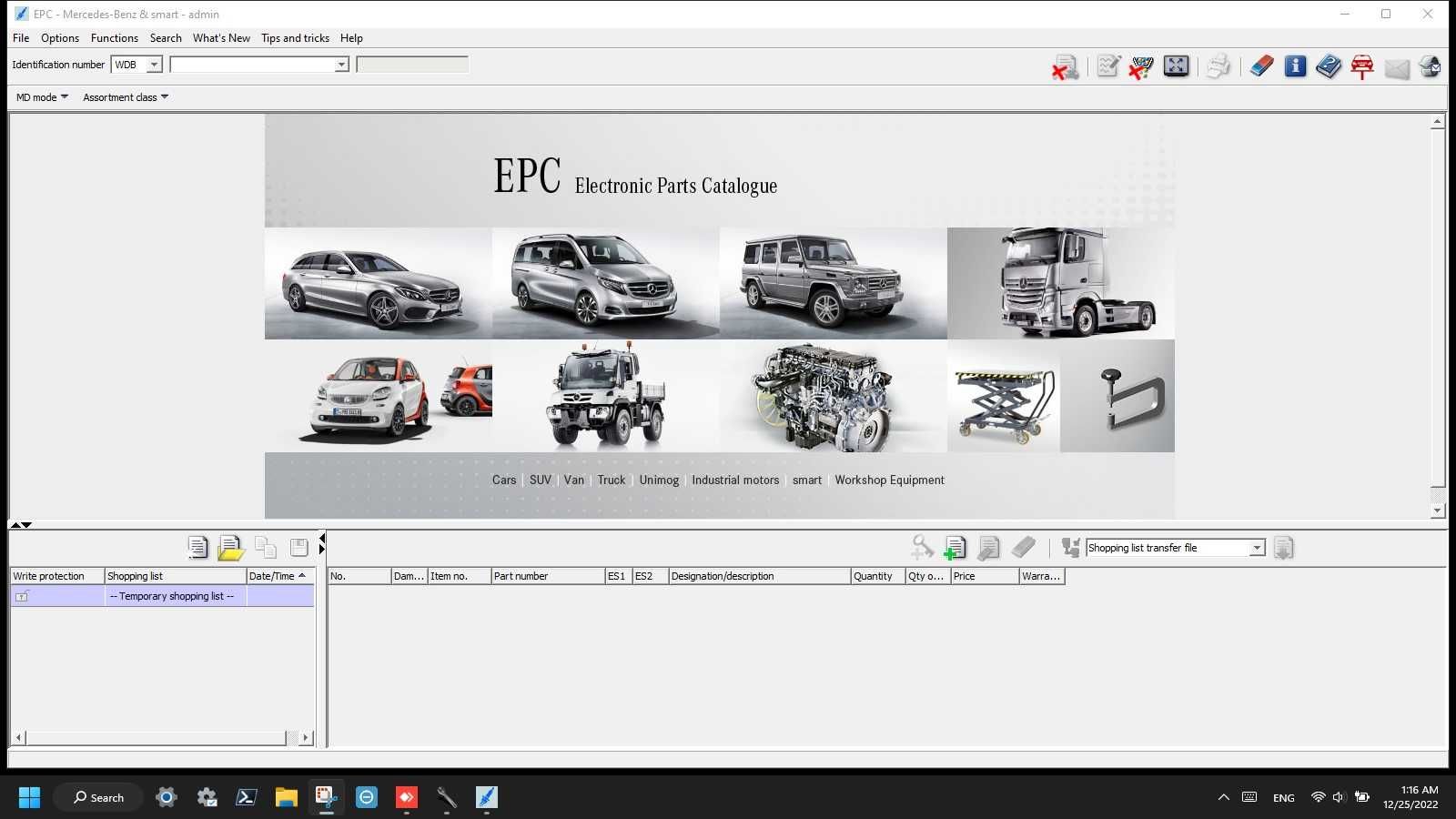This screenshot has height=819, width=1456.
Task: Click the identification number input field
Action: (x=251, y=65)
